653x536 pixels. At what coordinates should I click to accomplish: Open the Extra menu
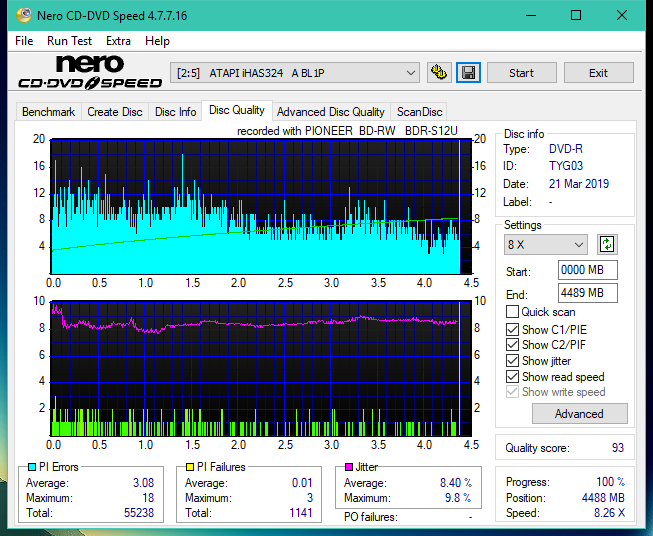[x=118, y=41]
